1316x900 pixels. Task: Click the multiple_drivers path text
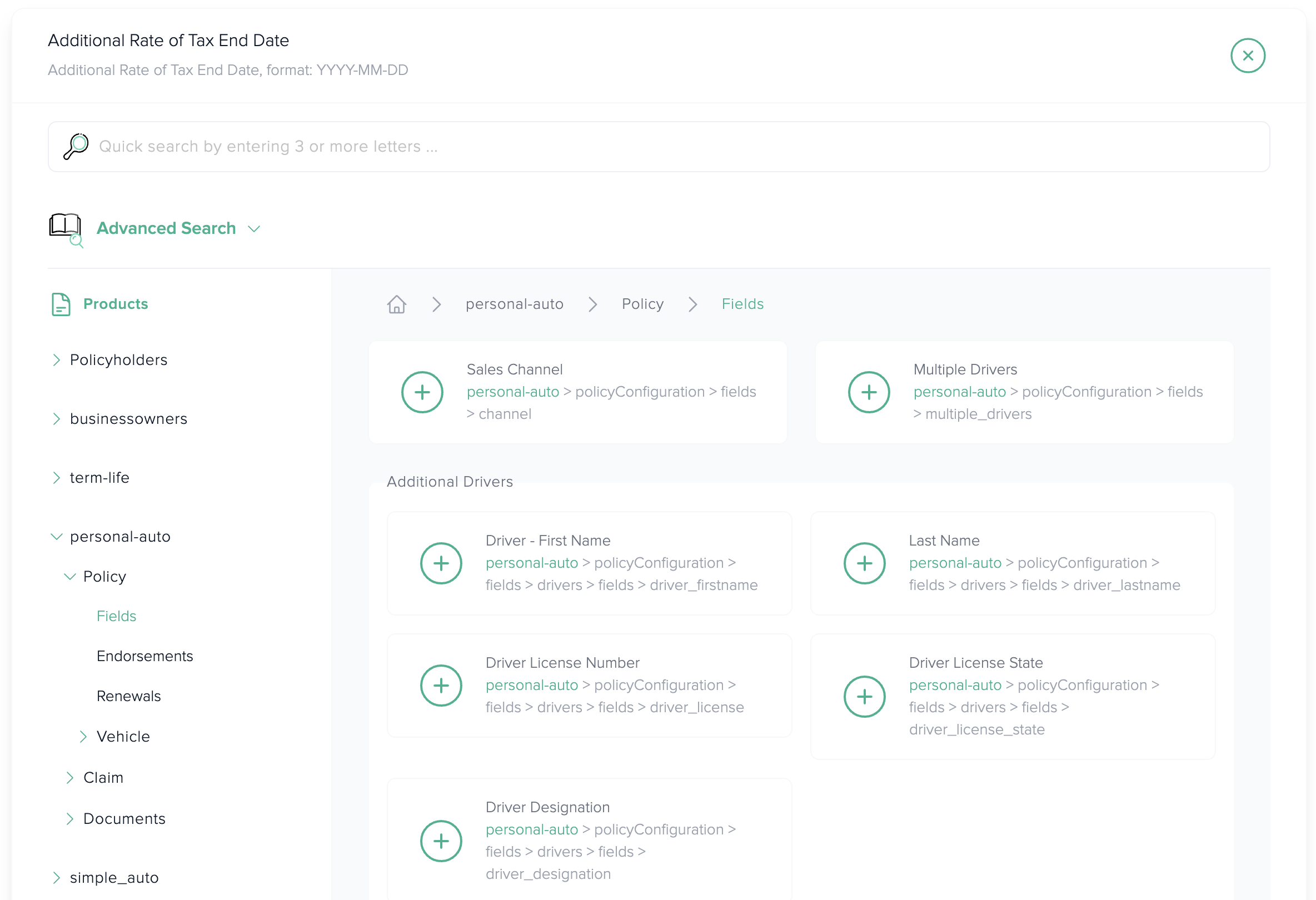click(978, 414)
